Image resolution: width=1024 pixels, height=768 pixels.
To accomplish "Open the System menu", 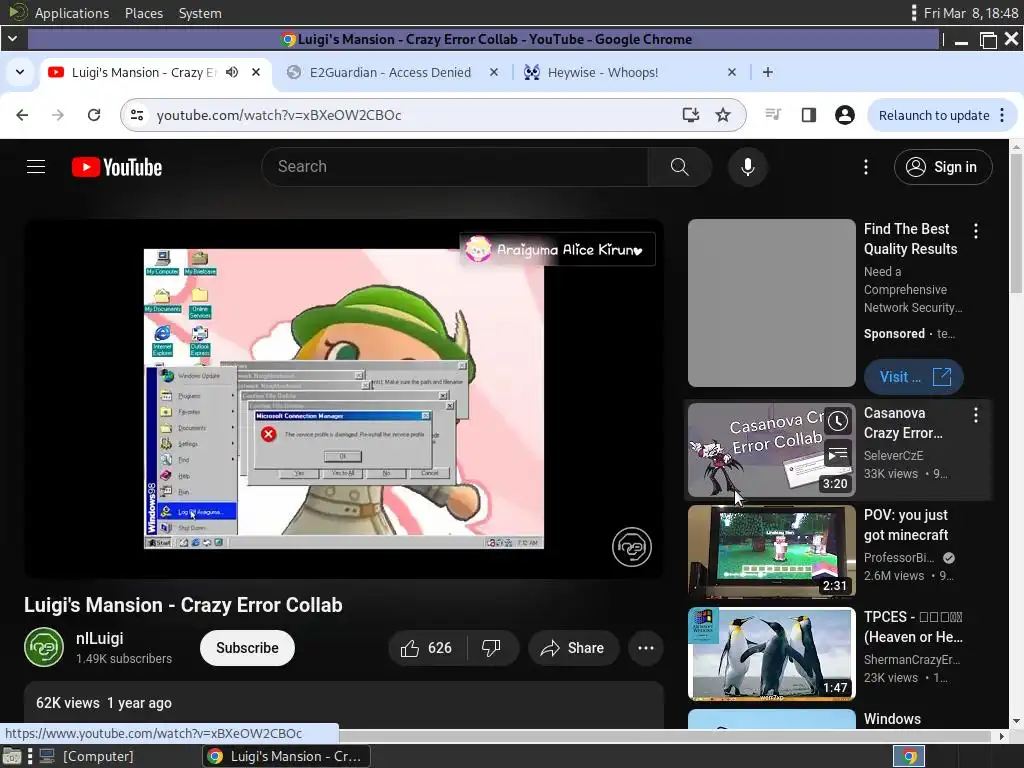I will (200, 13).
